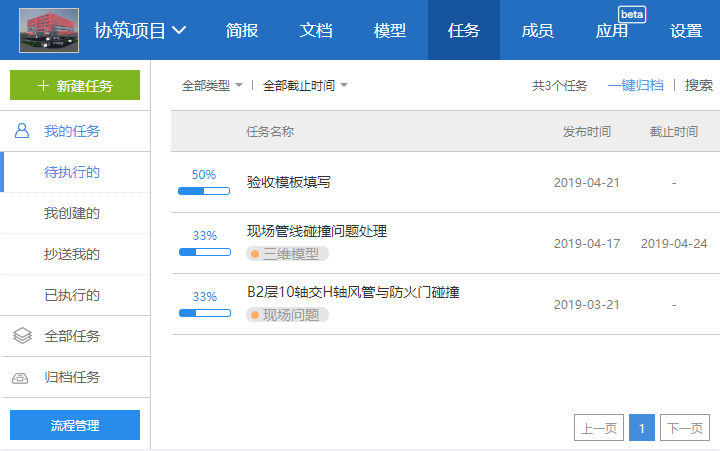720x451 pixels.
Task: Click the beta badge above 应用
Action: click(632, 14)
